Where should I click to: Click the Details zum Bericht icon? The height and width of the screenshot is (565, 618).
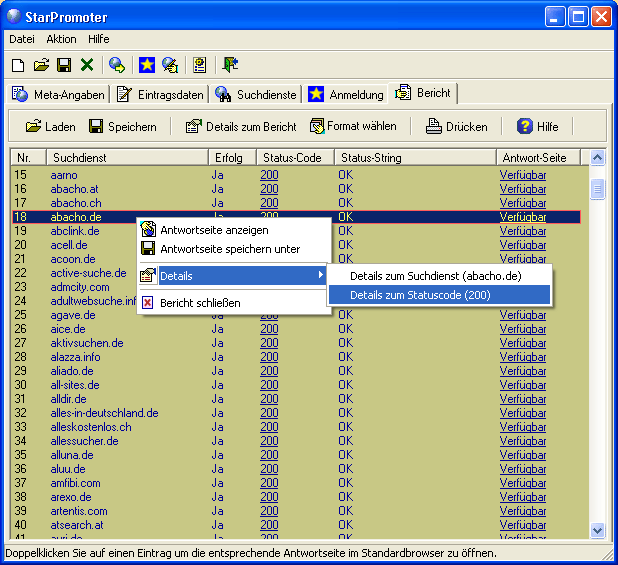(194, 126)
